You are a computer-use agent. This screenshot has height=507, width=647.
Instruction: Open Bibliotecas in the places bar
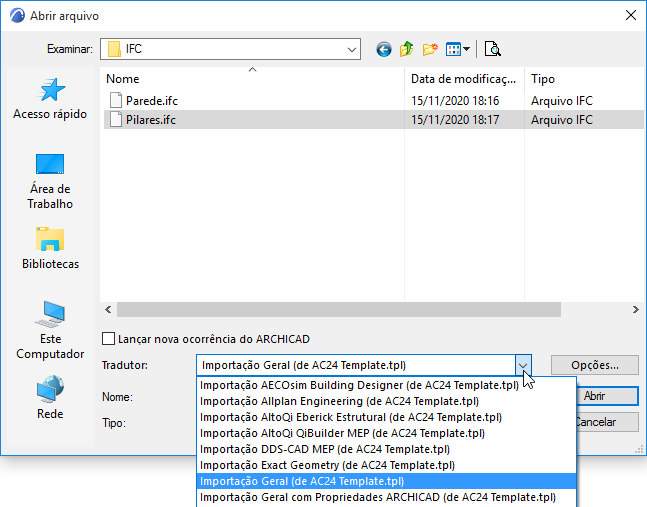[x=50, y=248]
